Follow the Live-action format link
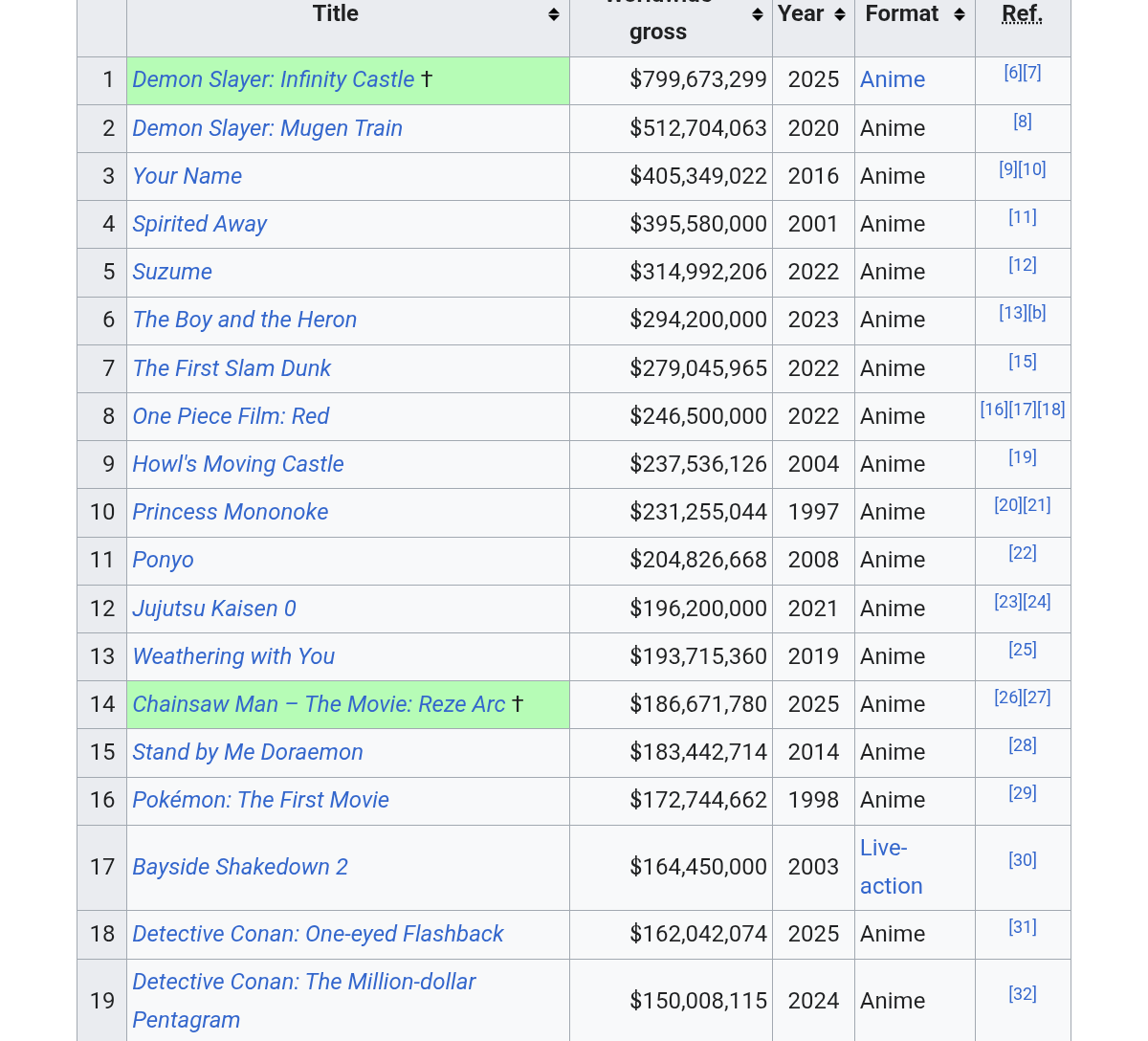This screenshot has width=1148, height=1041. coord(891,867)
